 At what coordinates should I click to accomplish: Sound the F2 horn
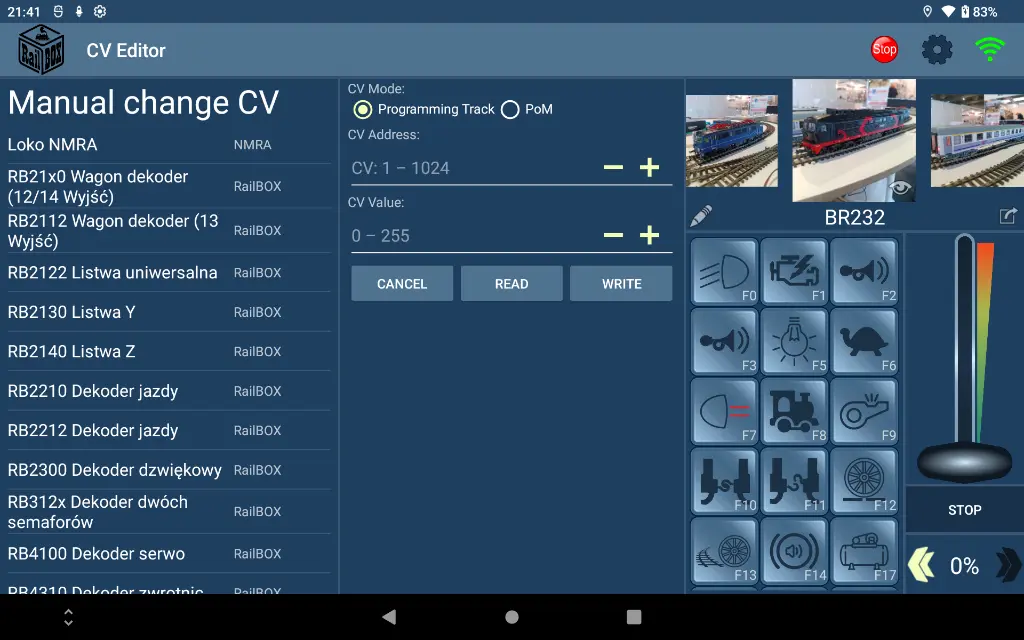coord(864,271)
